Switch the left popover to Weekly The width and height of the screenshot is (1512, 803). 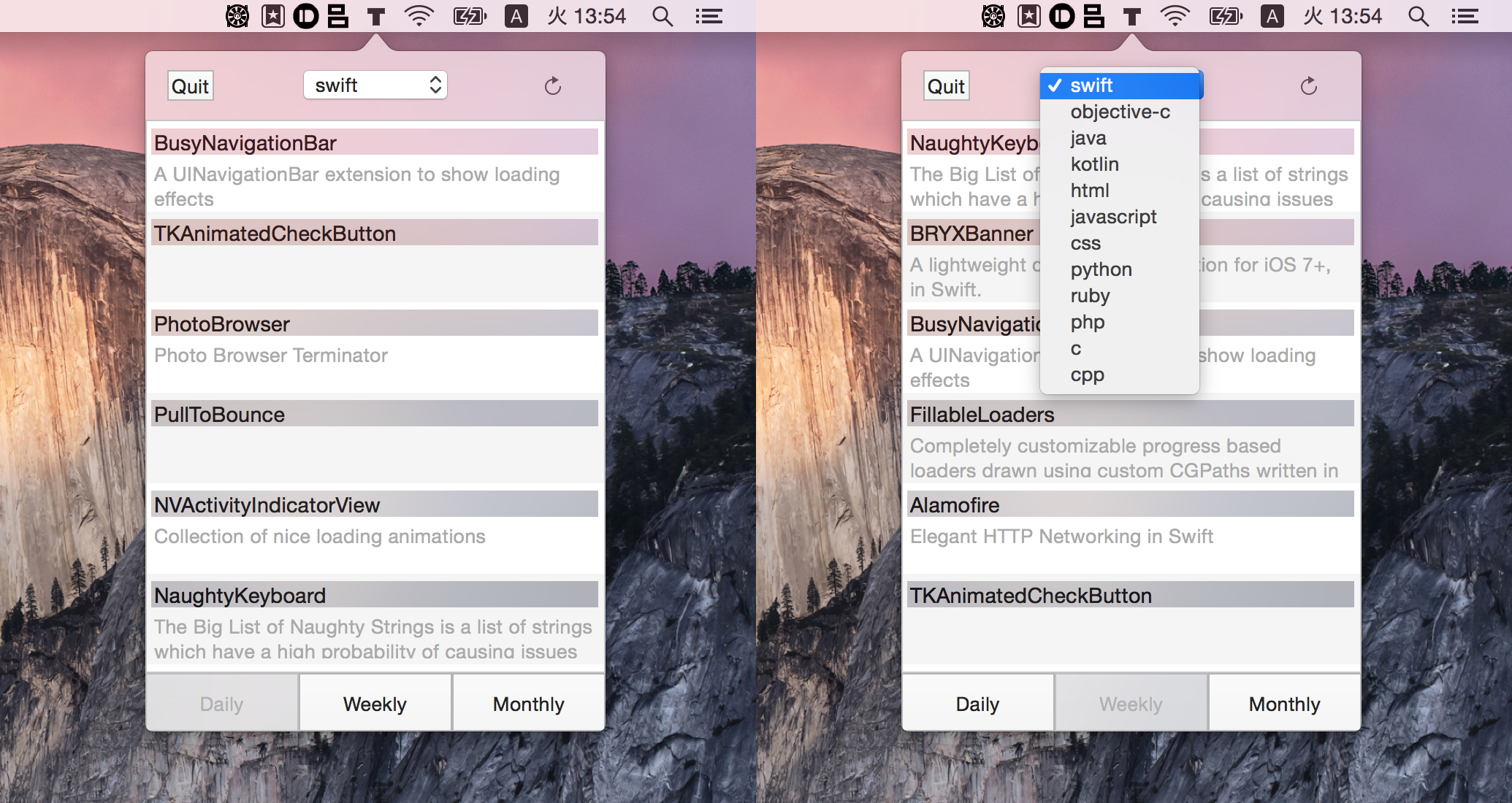pos(375,704)
